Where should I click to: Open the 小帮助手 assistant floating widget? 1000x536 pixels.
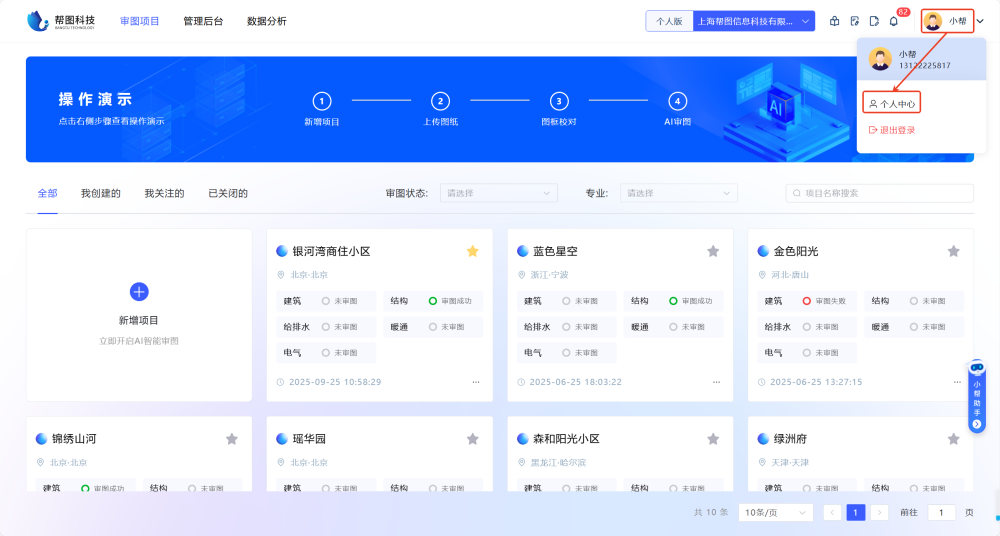pyautogui.click(x=977, y=396)
